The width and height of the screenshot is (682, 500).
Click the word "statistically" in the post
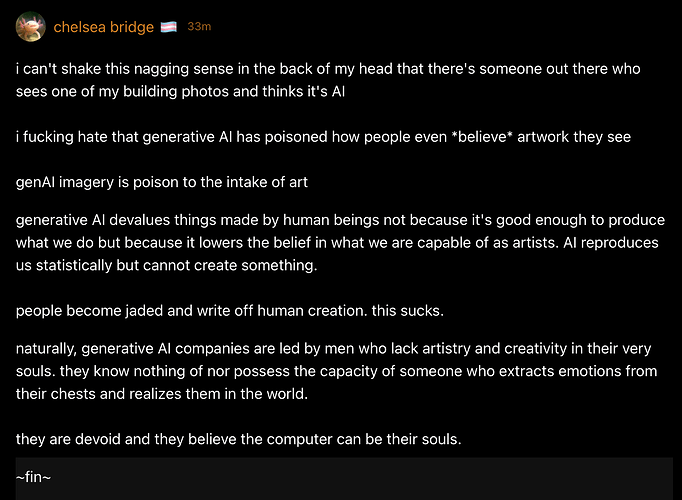[74, 265]
